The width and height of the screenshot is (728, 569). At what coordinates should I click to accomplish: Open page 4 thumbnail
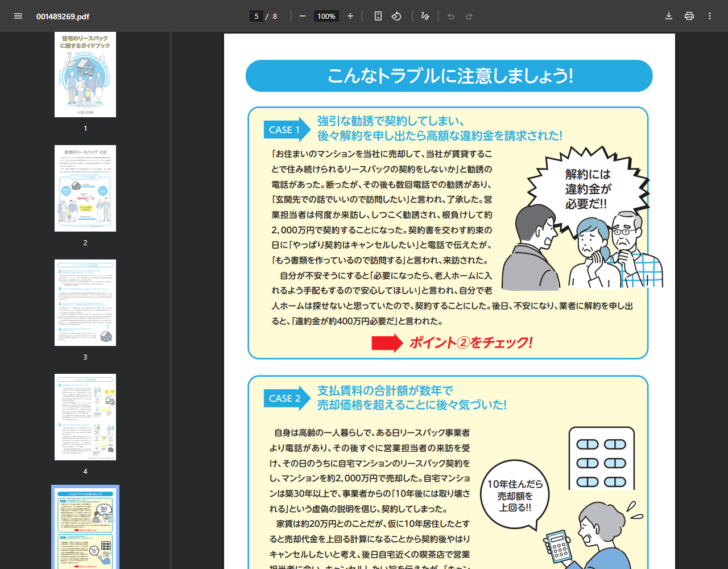pyautogui.click(x=85, y=417)
